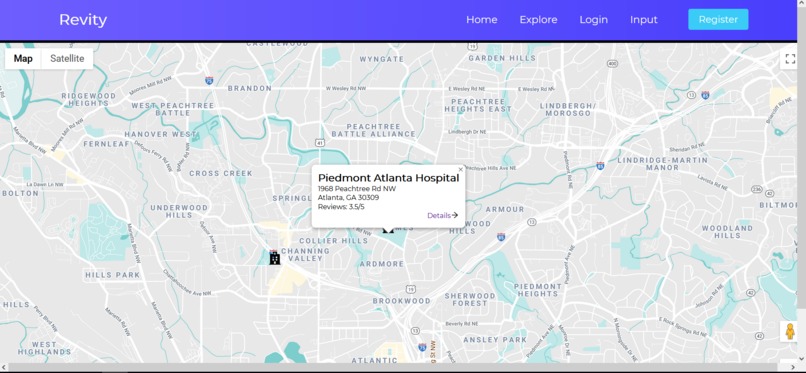806x373 pixels.
Task: Click the 'SHERWOOD FOREST' map label
Action: (x=470, y=300)
